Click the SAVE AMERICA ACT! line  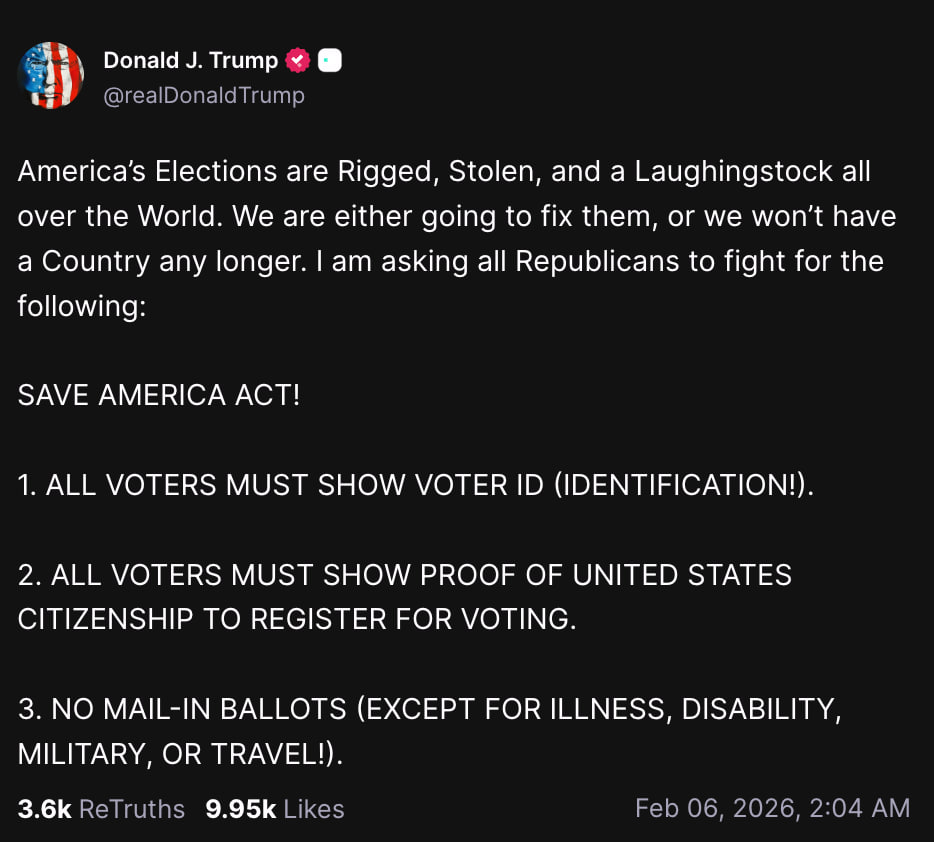coord(159,395)
